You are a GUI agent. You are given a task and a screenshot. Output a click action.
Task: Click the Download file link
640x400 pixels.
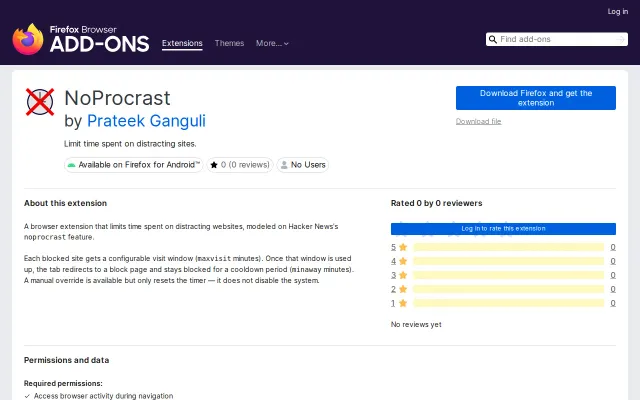click(x=478, y=121)
